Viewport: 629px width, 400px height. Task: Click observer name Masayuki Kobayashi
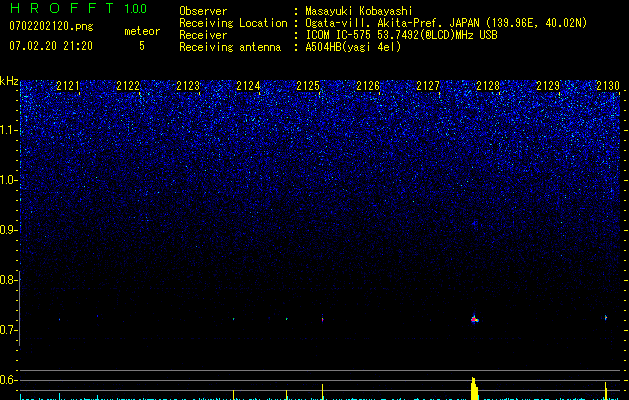pyautogui.click(x=358, y=11)
